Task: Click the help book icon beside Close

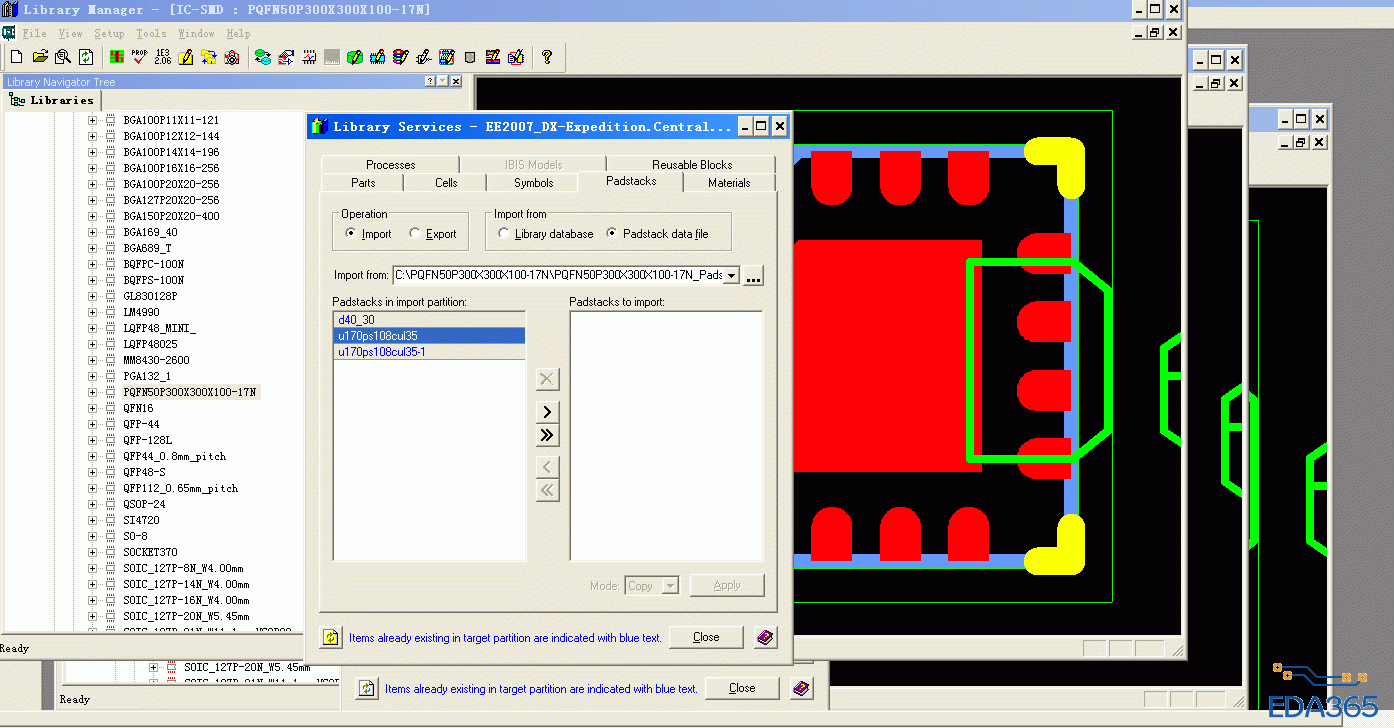Action: coord(766,637)
